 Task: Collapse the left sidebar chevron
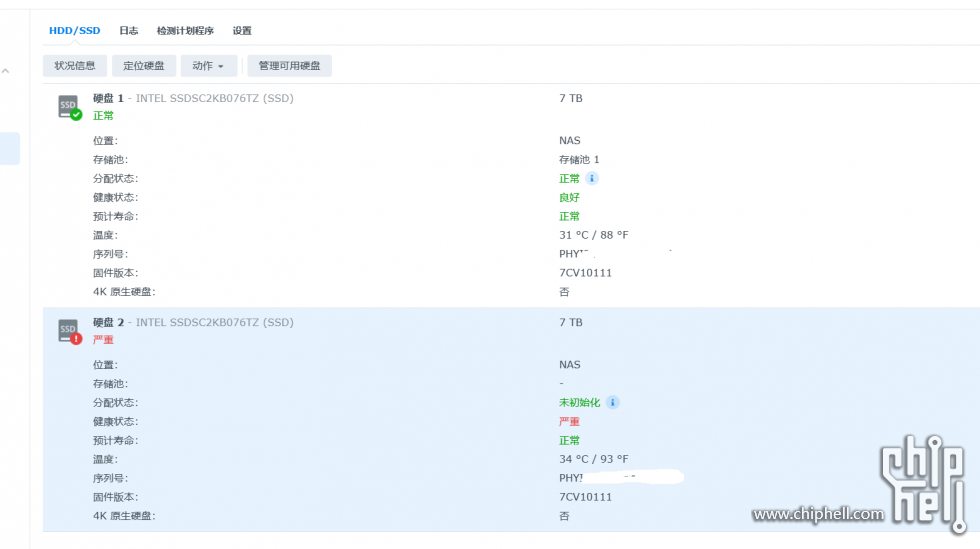6,71
